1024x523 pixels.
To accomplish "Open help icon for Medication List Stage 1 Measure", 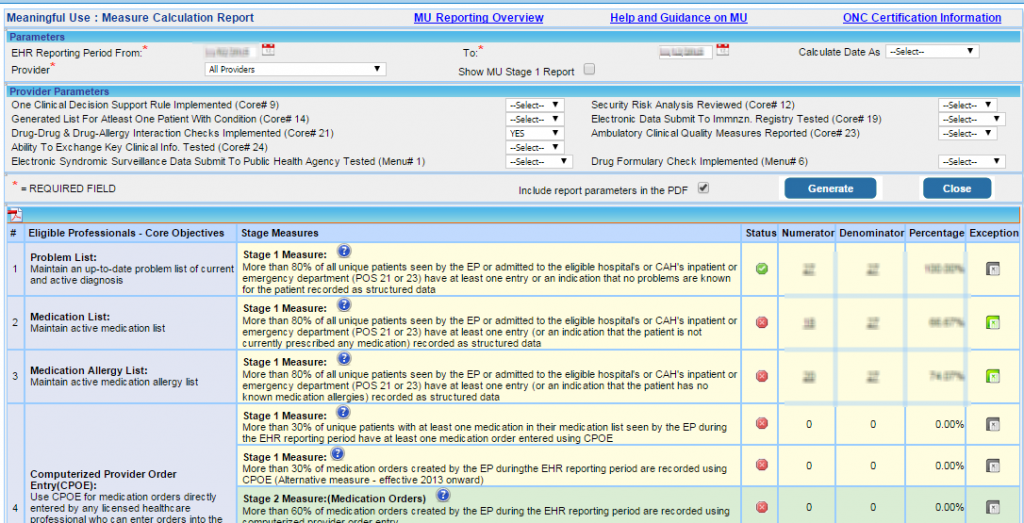I will pos(343,307).
